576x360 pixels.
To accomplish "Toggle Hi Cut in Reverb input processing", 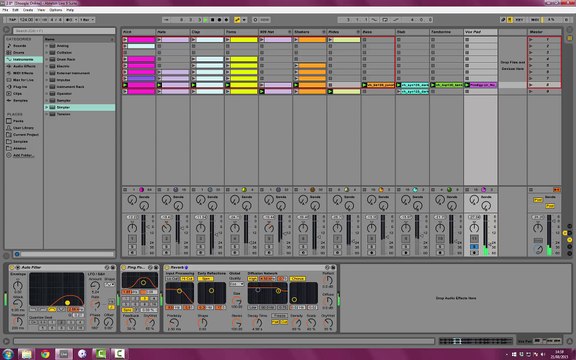I will [x=187, y=279].
